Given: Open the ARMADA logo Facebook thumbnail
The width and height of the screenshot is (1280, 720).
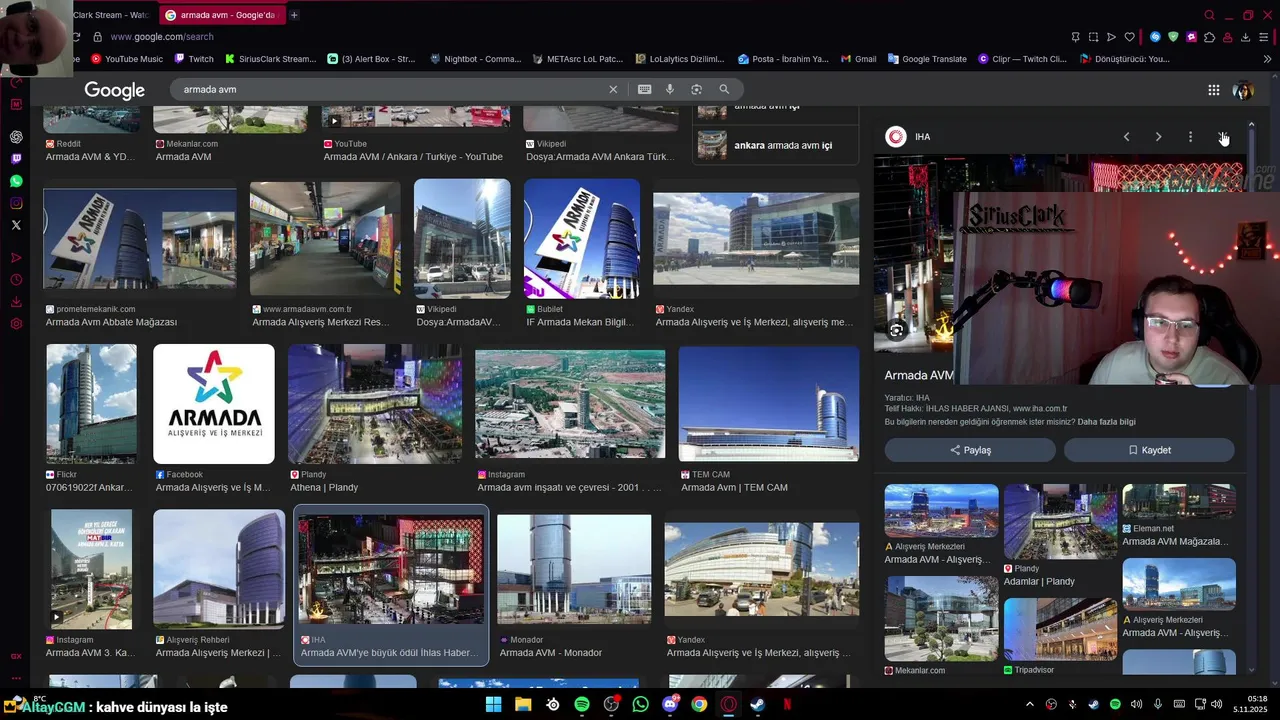Looking at the screenshot, I should click(x=213, y=404).
